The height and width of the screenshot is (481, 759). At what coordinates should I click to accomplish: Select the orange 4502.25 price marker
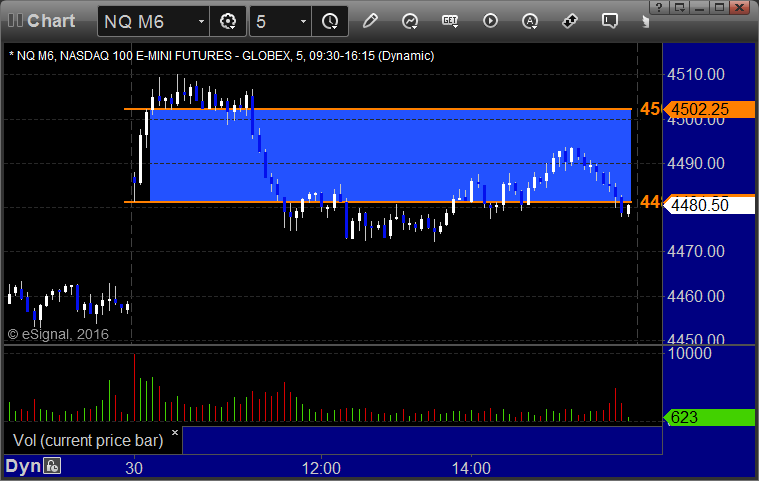709,109
